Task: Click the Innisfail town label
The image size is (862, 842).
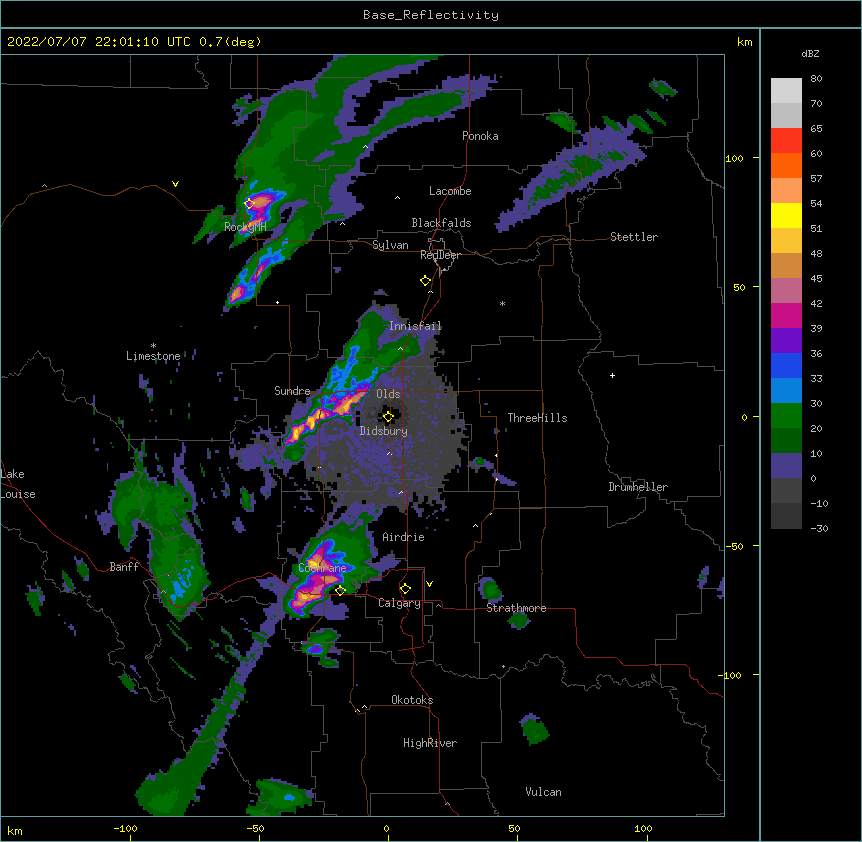Action: 415,326
